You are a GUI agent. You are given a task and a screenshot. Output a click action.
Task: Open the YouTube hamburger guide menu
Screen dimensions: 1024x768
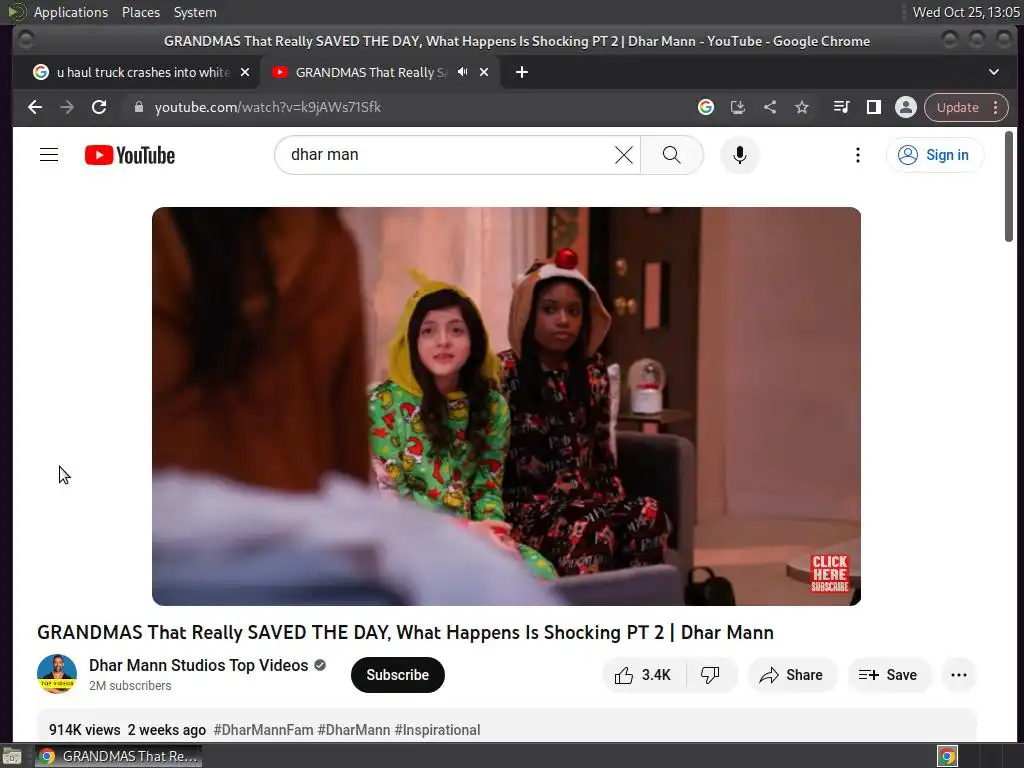tap(49, 155)
